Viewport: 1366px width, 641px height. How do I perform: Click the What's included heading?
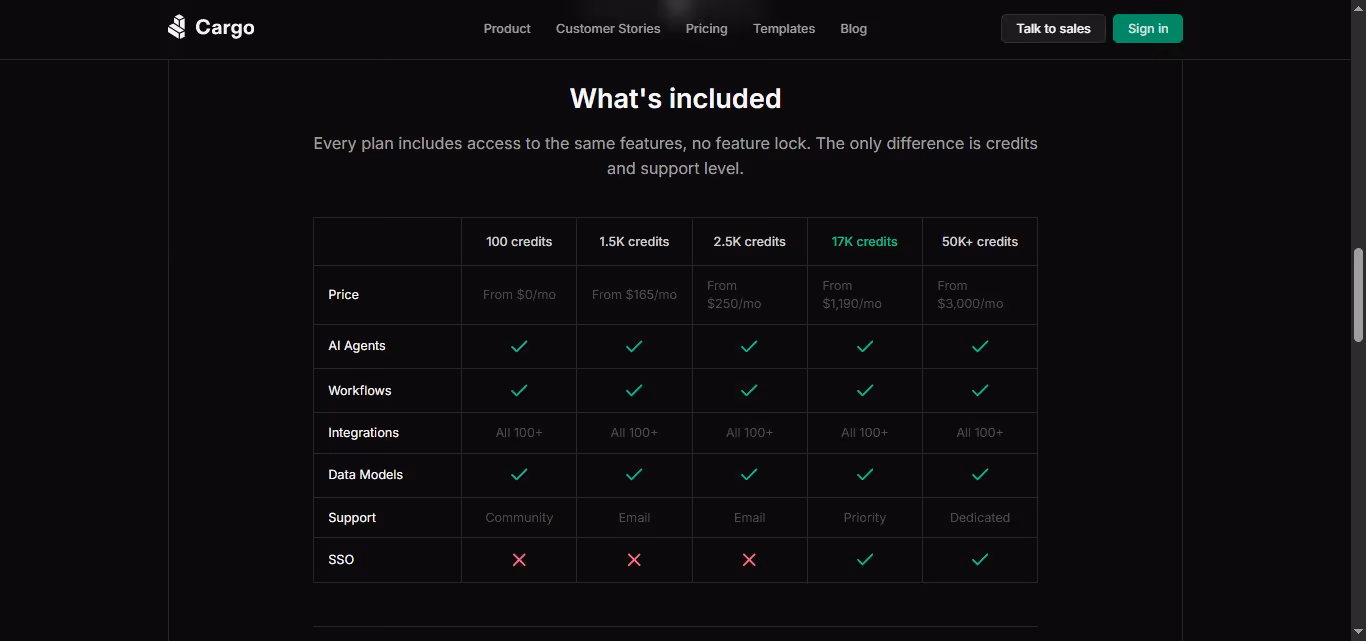[675, 98]
